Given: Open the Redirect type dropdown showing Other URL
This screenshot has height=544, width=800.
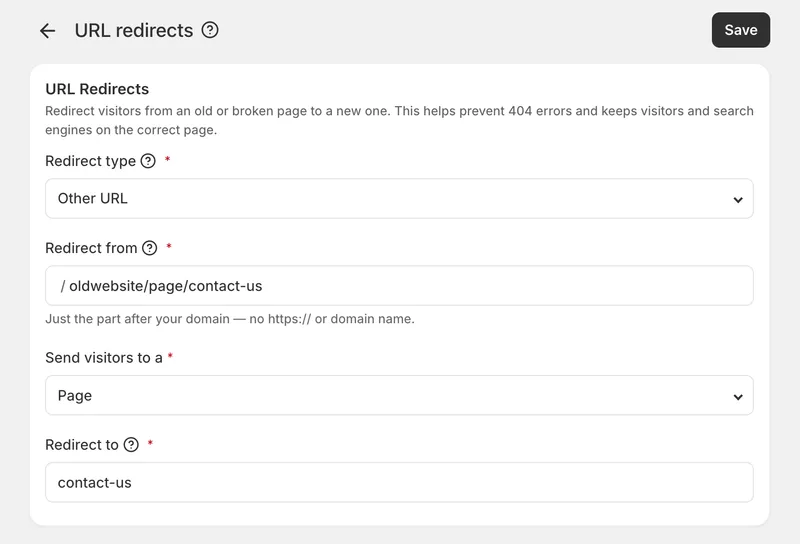Looking at the screenshot, I should coord(399,199).
